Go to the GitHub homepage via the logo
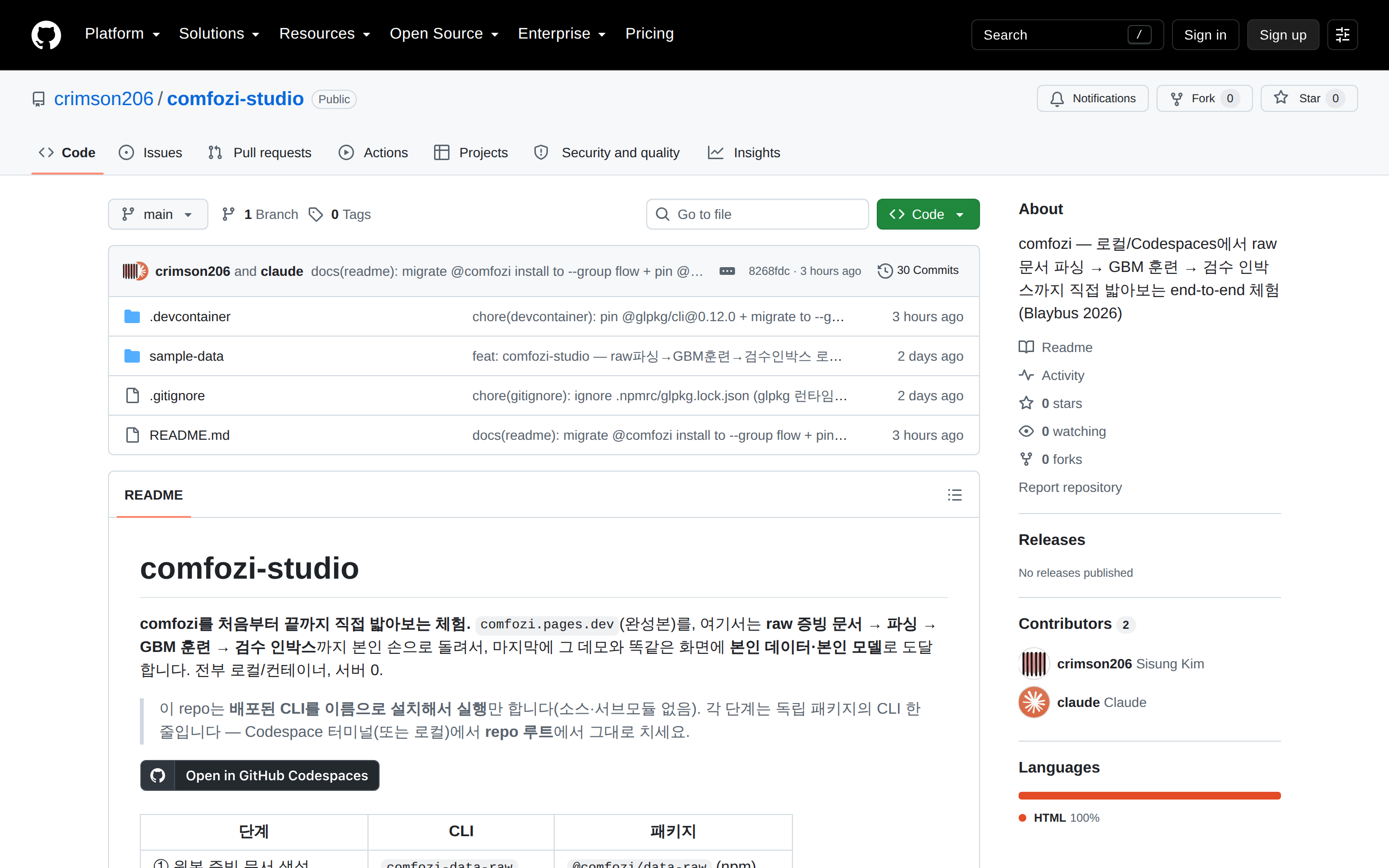 point(46,34)
